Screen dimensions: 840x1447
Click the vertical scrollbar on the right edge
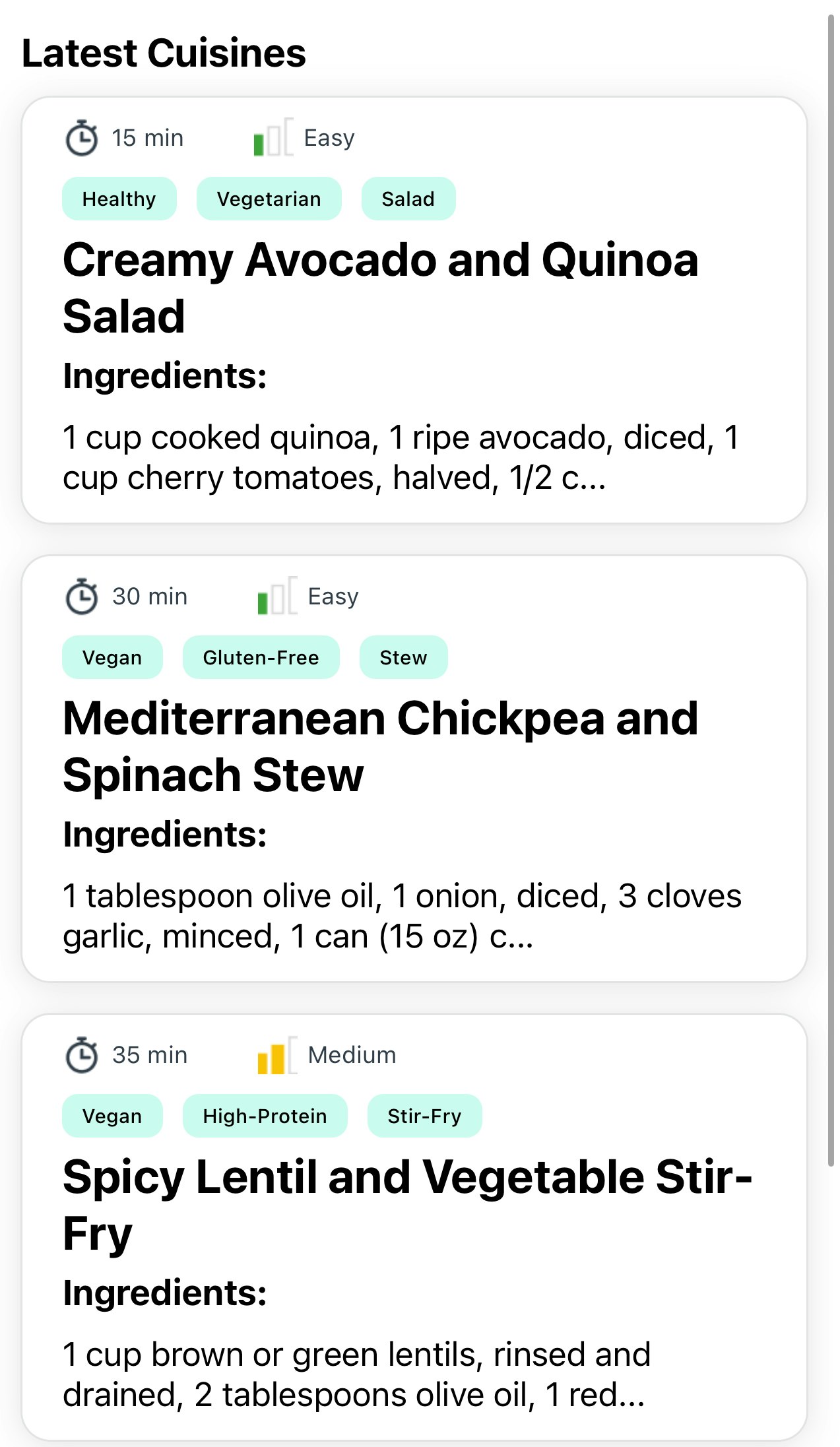pyautogui.click(x=831, y=591)
